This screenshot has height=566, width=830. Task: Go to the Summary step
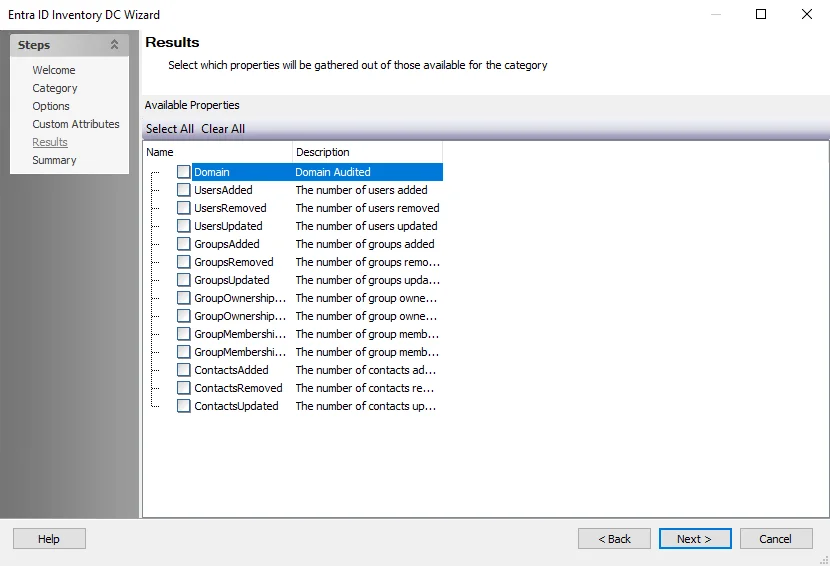(x=54, y=160)
